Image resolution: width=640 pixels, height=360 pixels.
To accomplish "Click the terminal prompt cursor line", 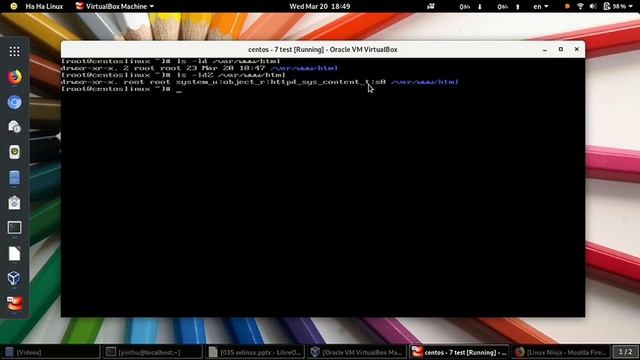I will click(121, 89).
